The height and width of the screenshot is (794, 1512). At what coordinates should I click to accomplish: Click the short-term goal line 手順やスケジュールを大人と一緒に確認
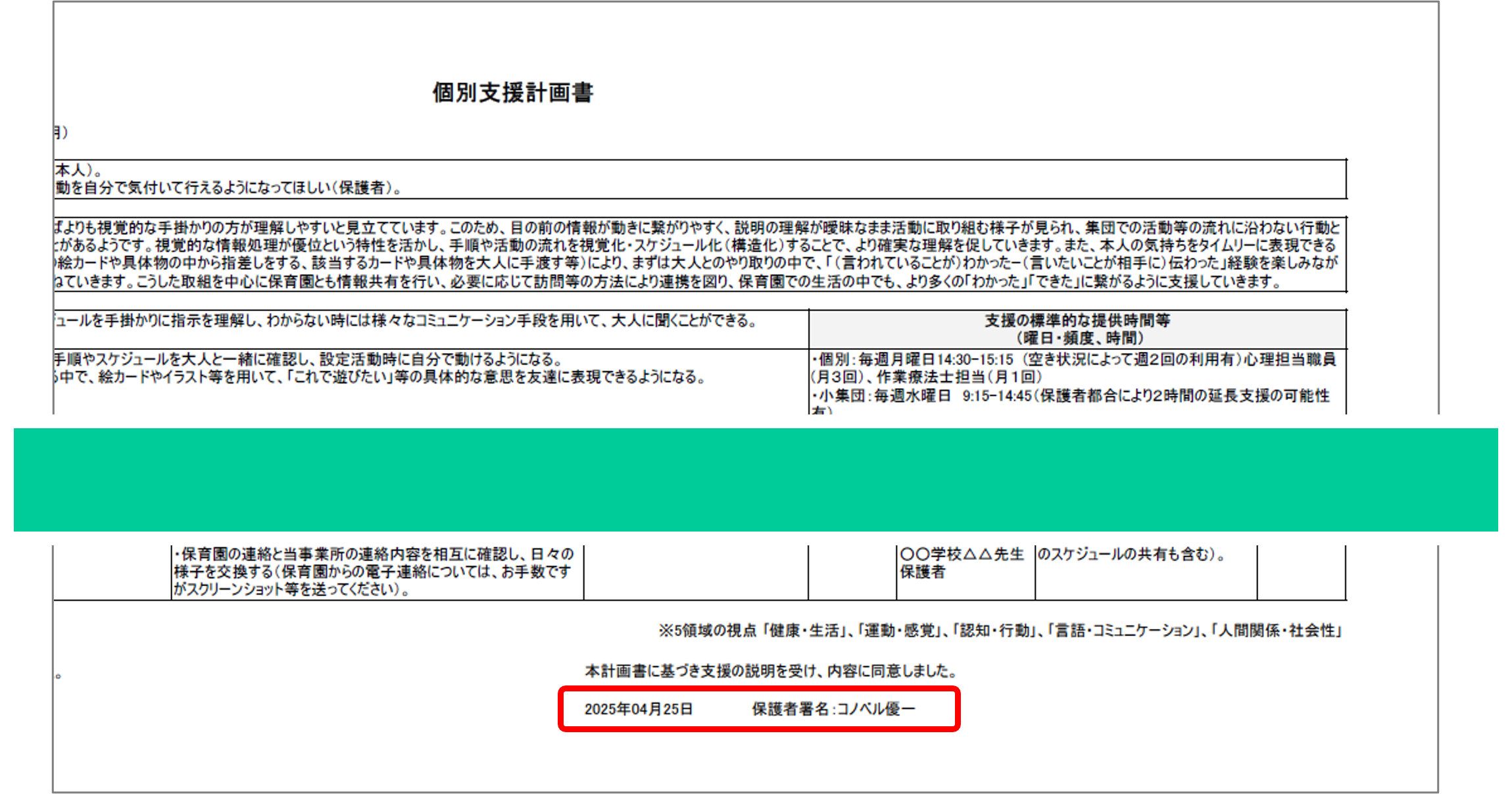point(309,359)
